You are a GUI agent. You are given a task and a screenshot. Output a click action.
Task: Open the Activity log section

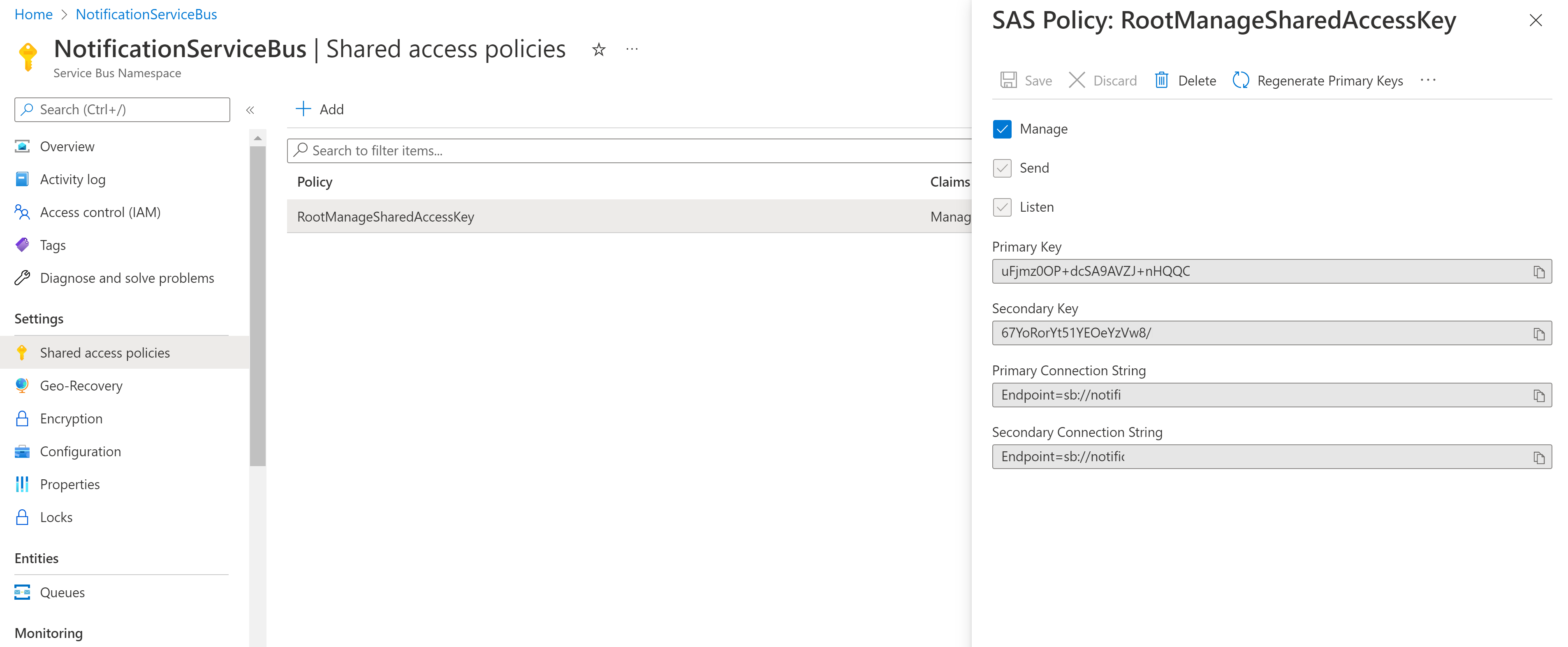74,179
